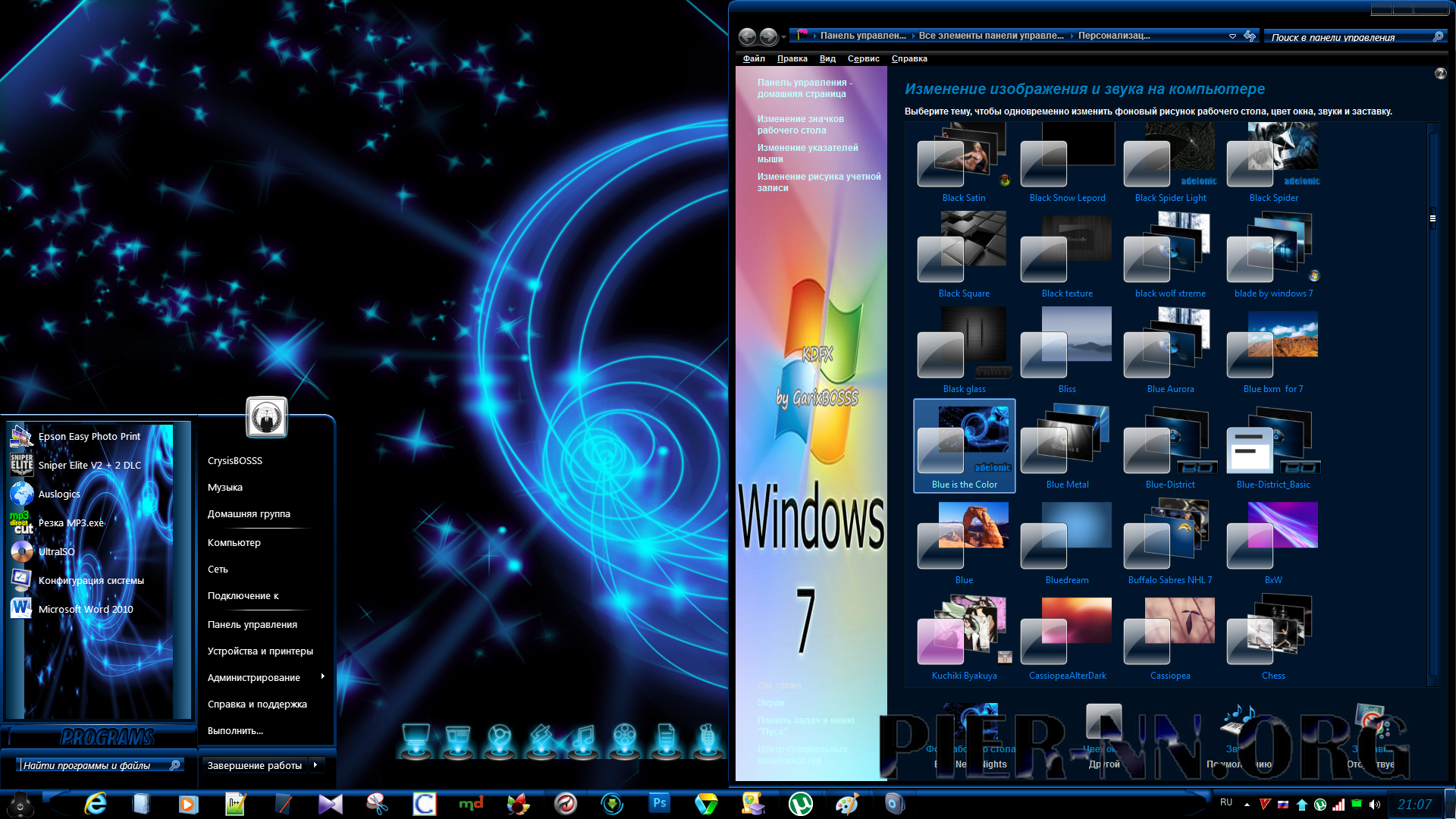Viewport: 1456px width, 819px height.
Task: Click the refresh icon beside address bar
Action: point(1250,36)
